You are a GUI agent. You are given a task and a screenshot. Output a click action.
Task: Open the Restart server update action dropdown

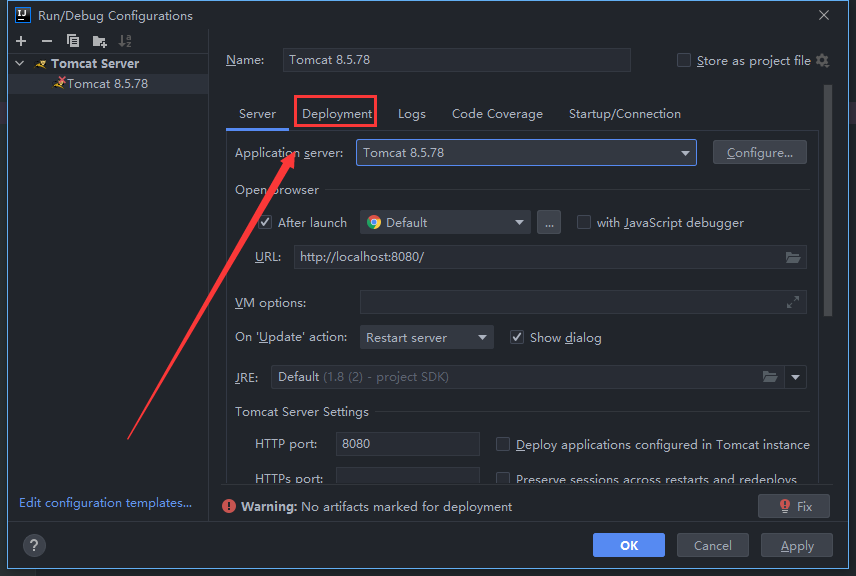pos(426,337)
